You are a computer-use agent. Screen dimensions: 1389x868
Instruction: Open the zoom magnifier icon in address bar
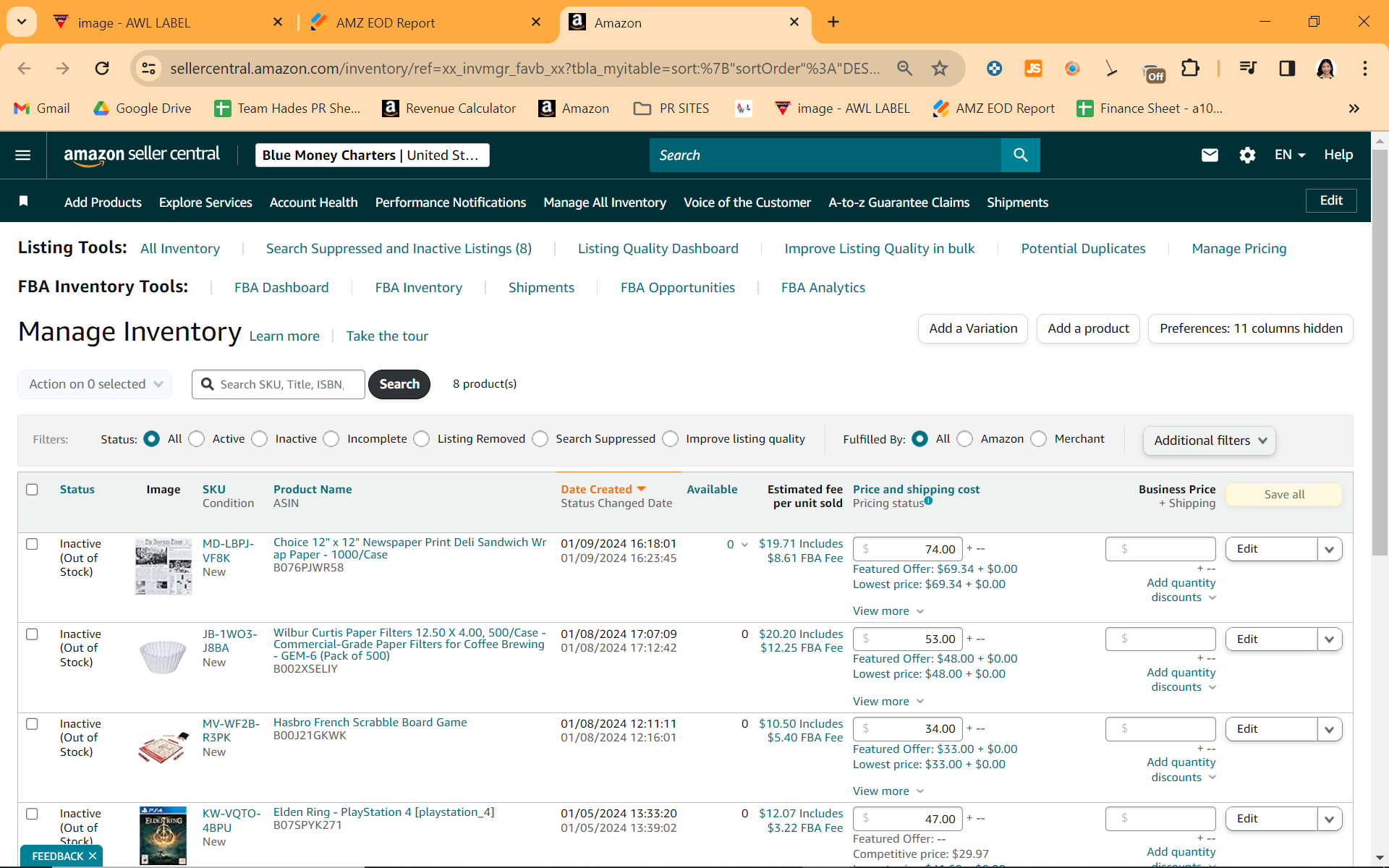pos(904,69)
